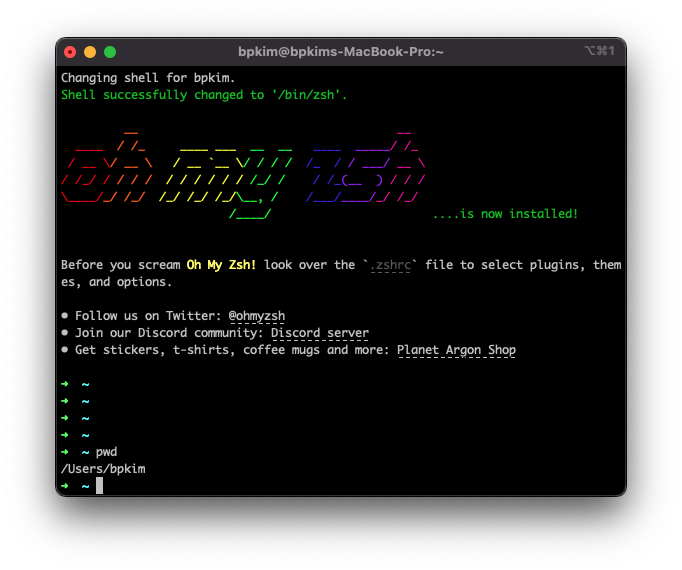Click the .zshrc file link
Screen dimensions: 682x570
[x=391, y=265]
